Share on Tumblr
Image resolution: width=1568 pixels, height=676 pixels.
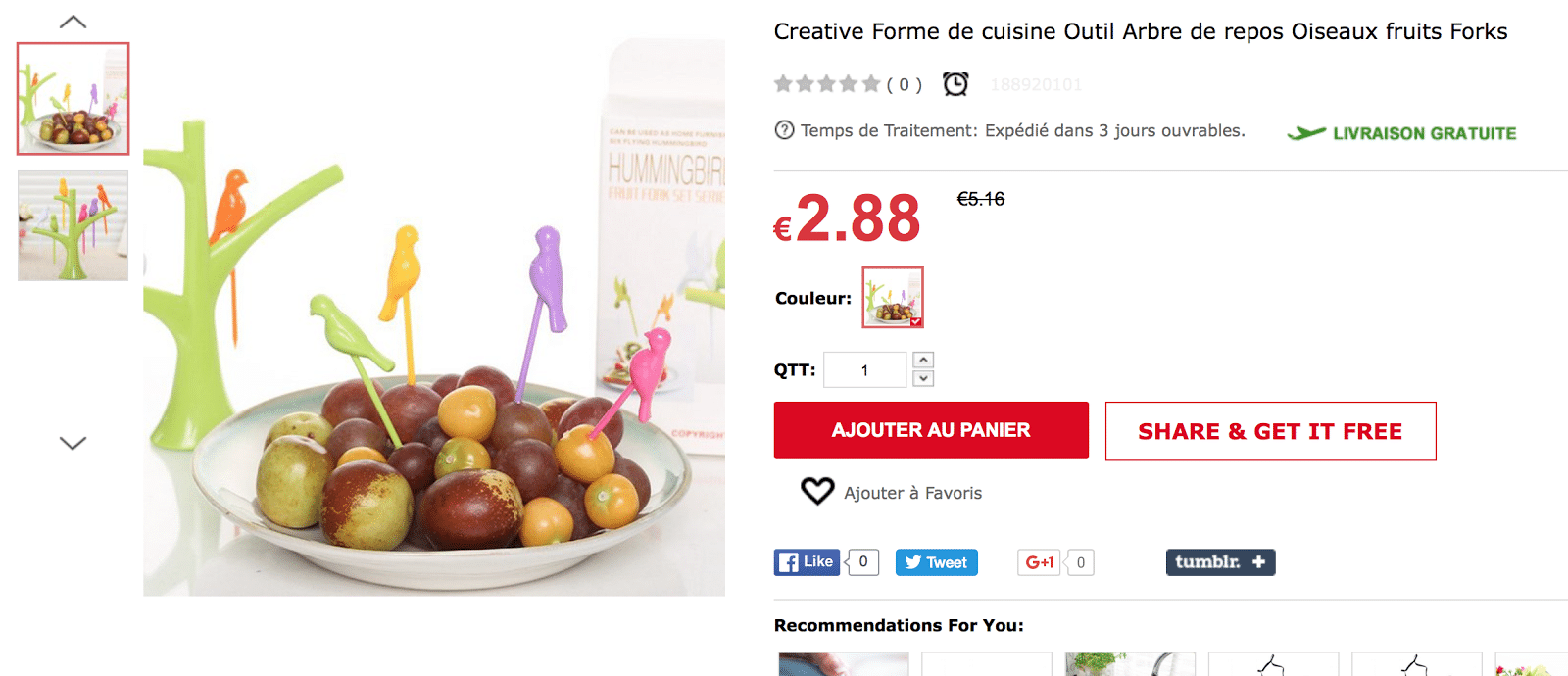(1220, 562)
